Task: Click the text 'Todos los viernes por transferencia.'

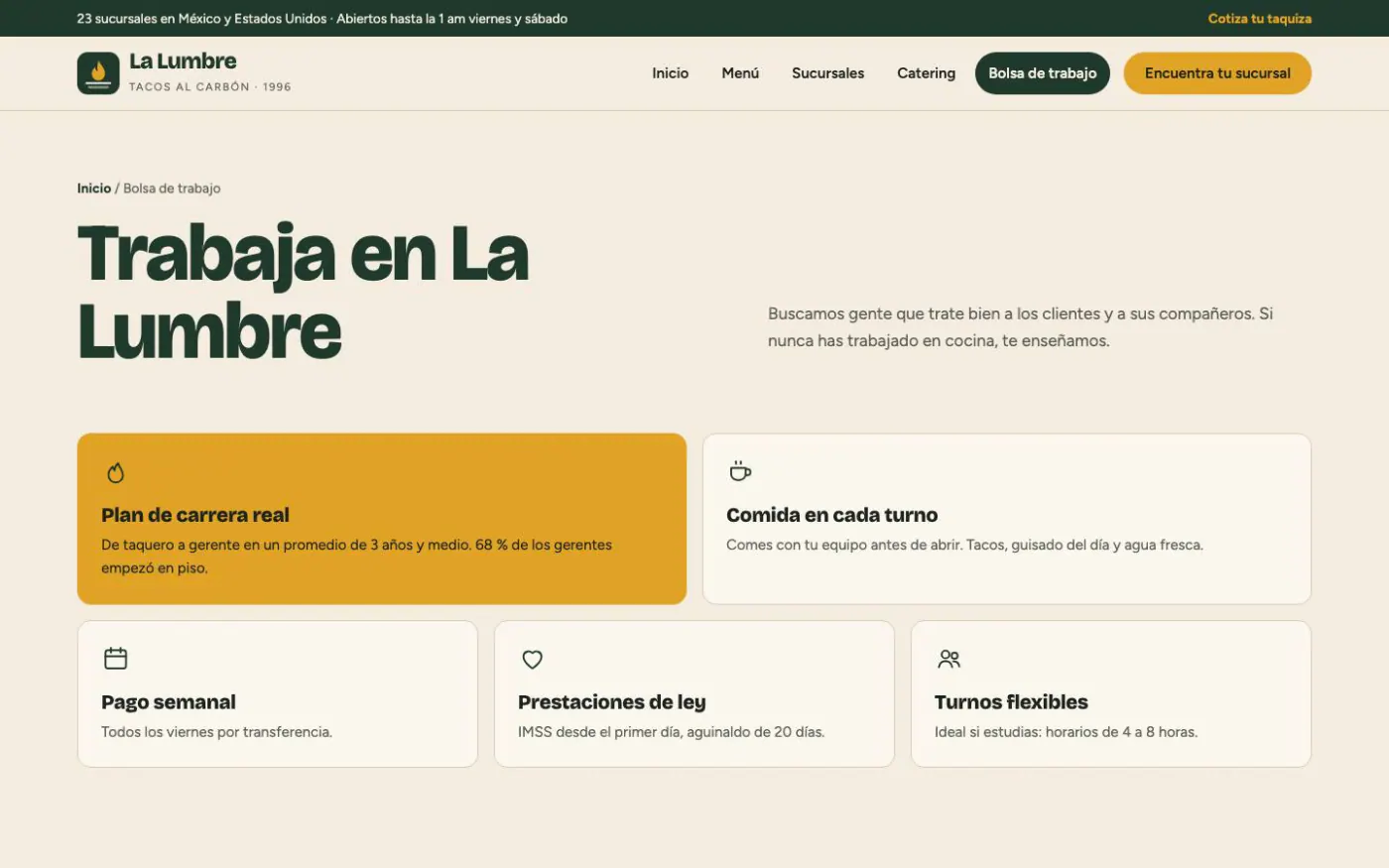Action: pos(216,732)
